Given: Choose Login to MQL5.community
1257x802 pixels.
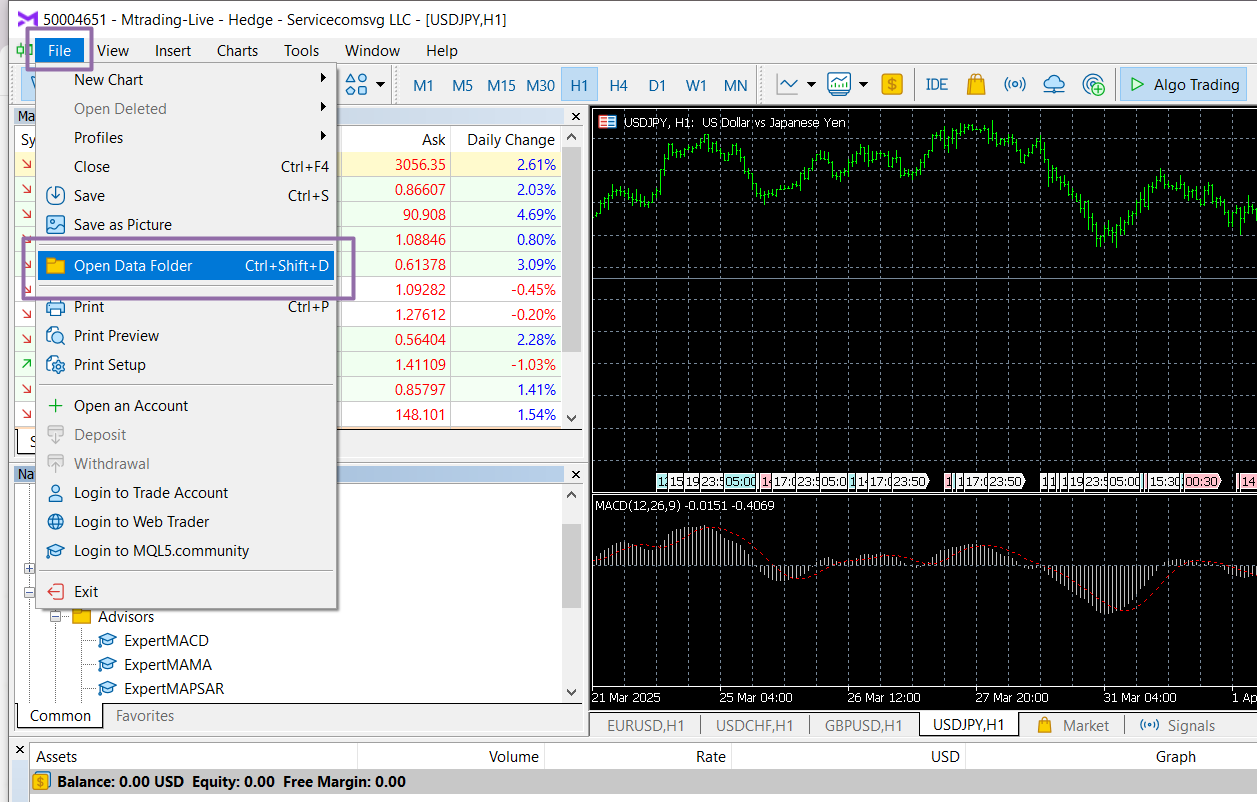Looking at the screenshot, I should coord(186,551).
